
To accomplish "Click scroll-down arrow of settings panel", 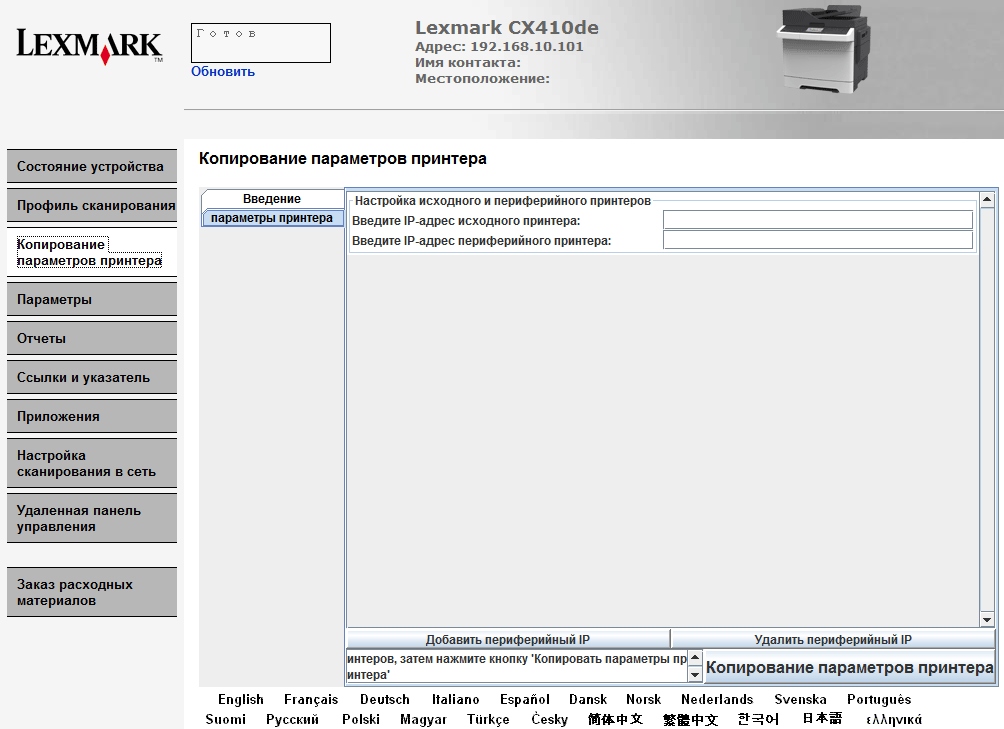I will pos(987,620).
